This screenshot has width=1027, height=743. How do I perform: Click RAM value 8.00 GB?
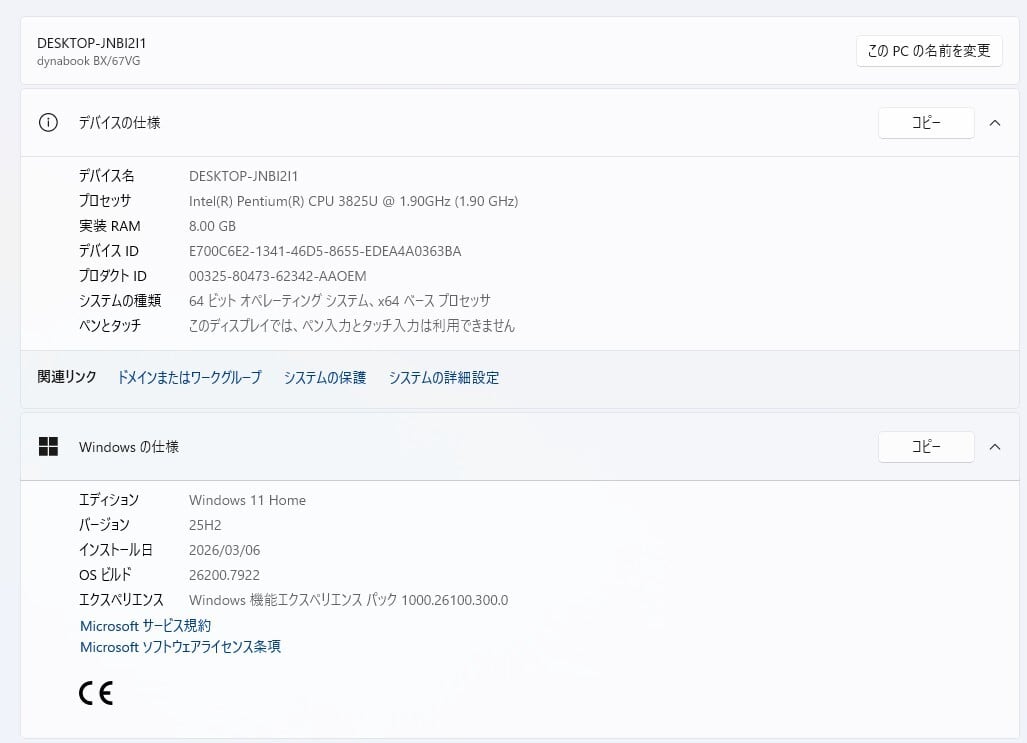coord(212,226)
